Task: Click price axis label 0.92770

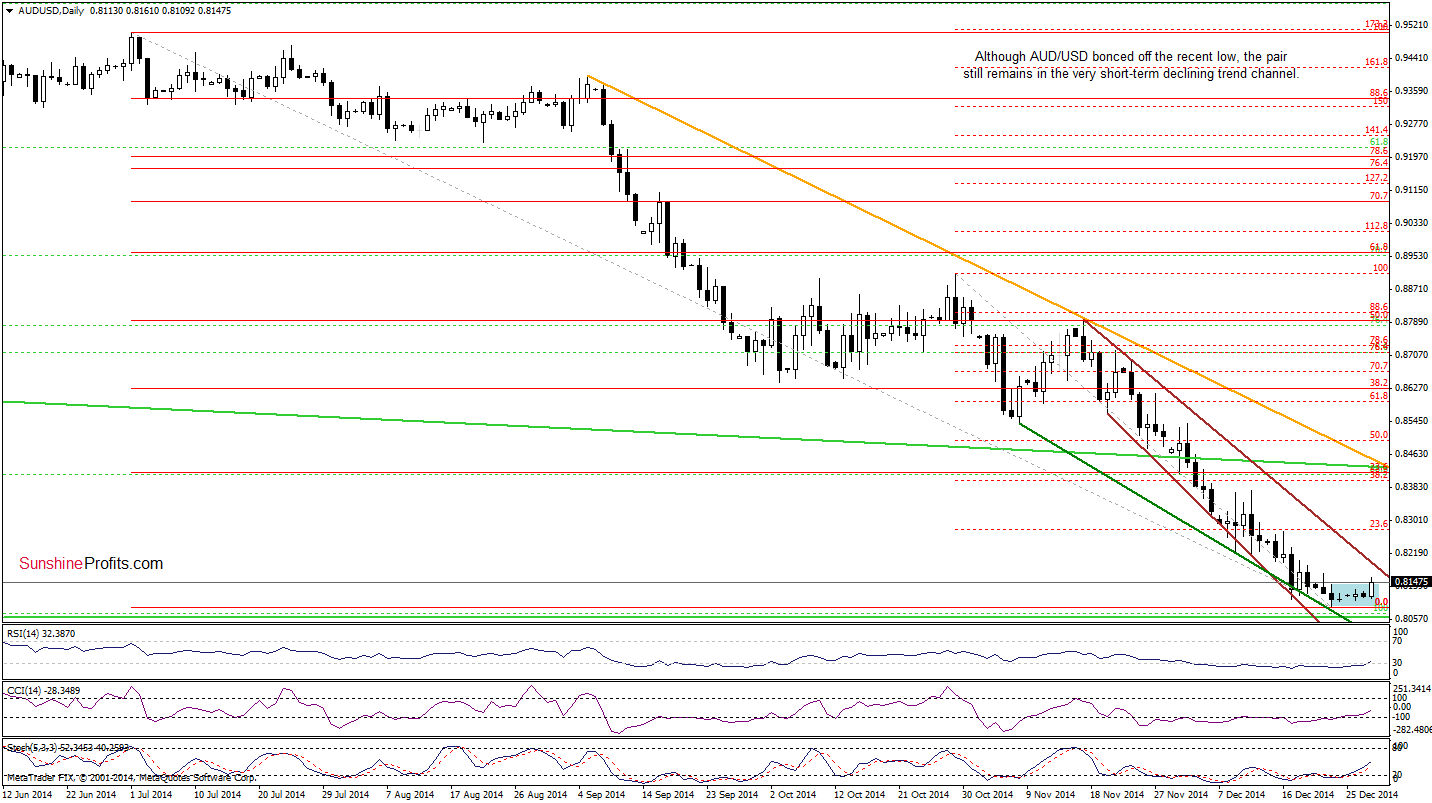Action: (x=1411, y=123)
